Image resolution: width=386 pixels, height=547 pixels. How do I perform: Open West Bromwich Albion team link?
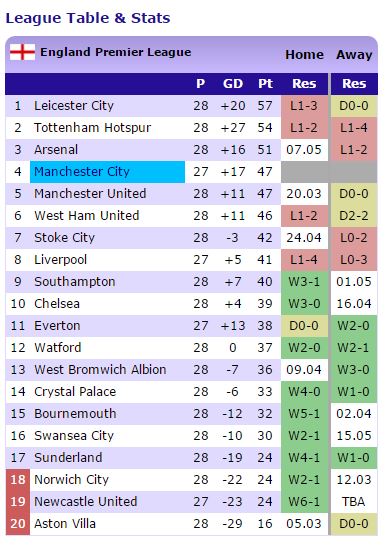[100, 370]
